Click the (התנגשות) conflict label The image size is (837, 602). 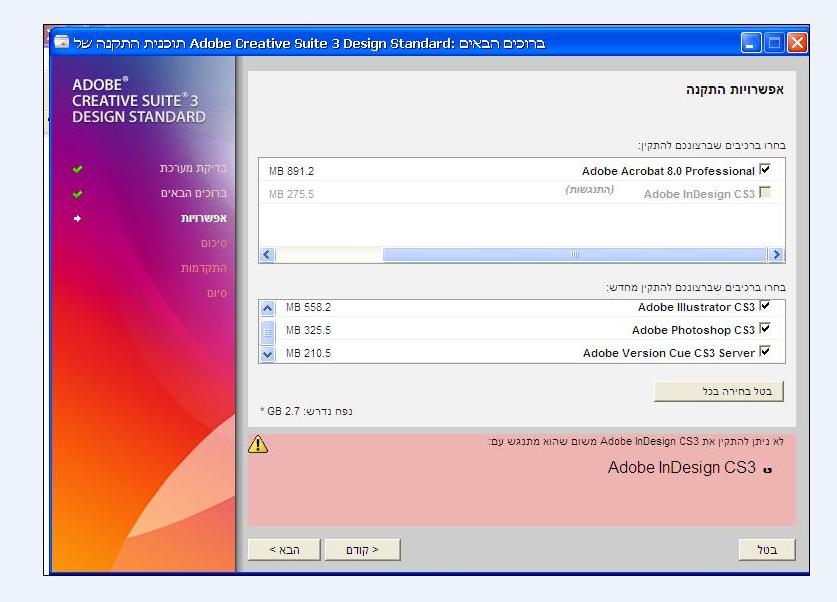589,190
